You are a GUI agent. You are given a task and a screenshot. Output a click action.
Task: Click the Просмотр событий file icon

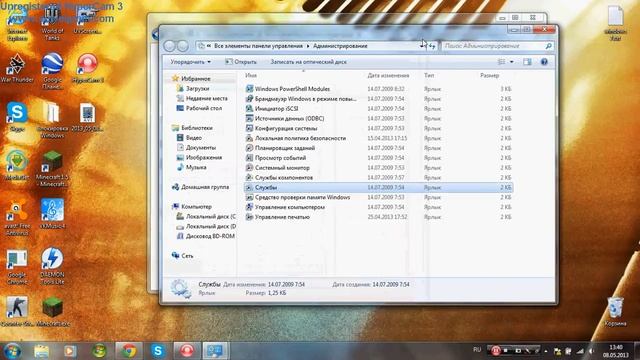pos(249,158)
